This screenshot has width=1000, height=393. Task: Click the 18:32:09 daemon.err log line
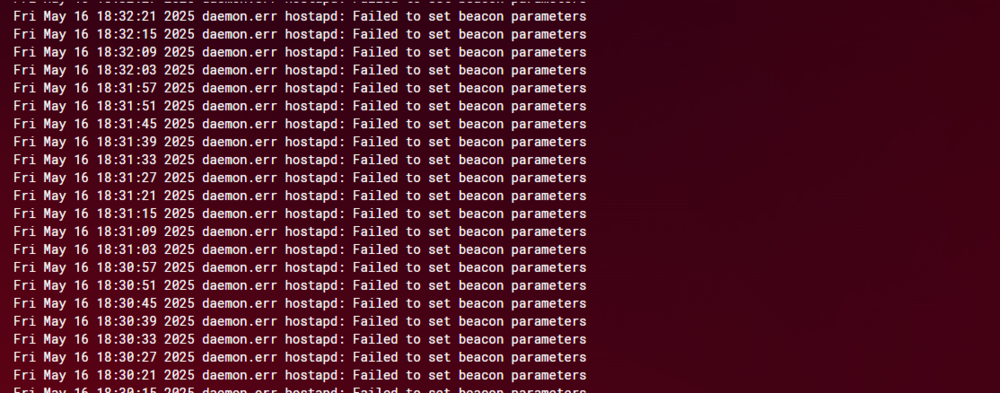click(300, 52)
